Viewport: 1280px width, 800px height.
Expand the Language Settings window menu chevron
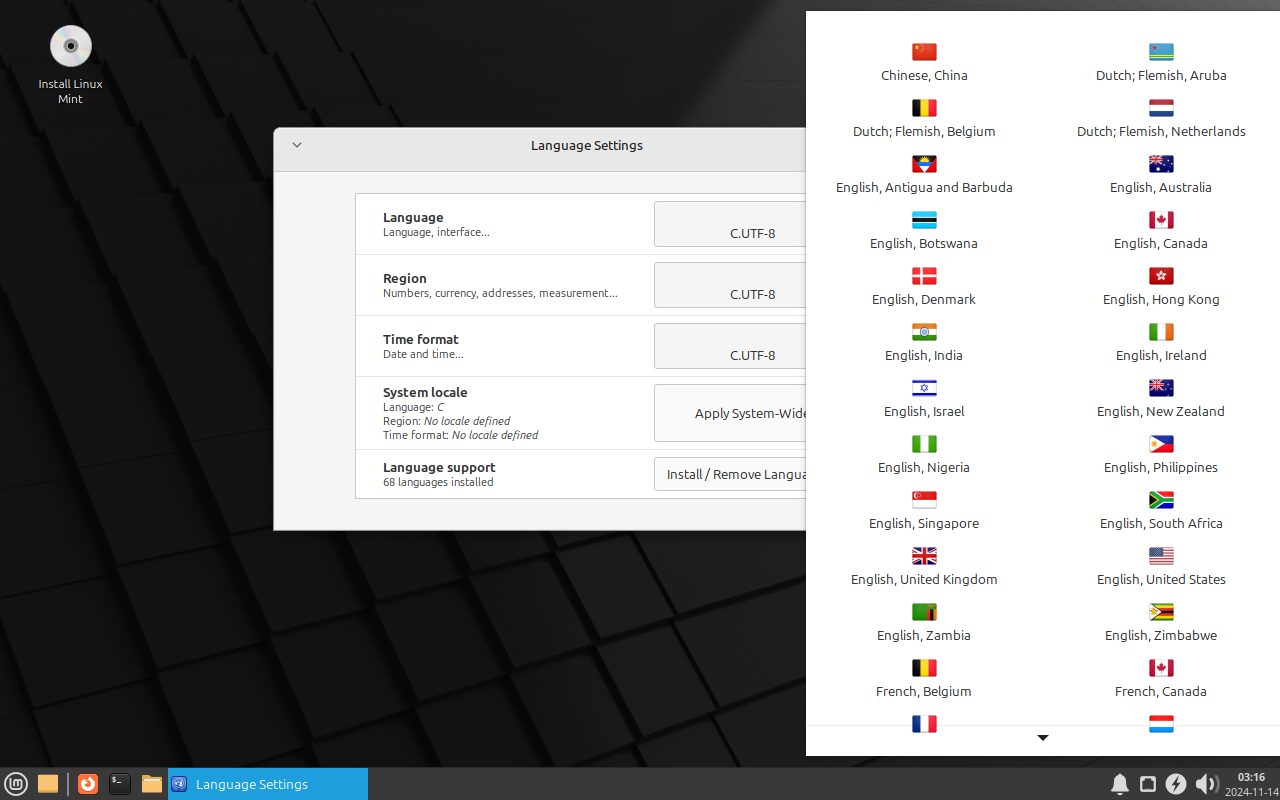coord(297,145)
